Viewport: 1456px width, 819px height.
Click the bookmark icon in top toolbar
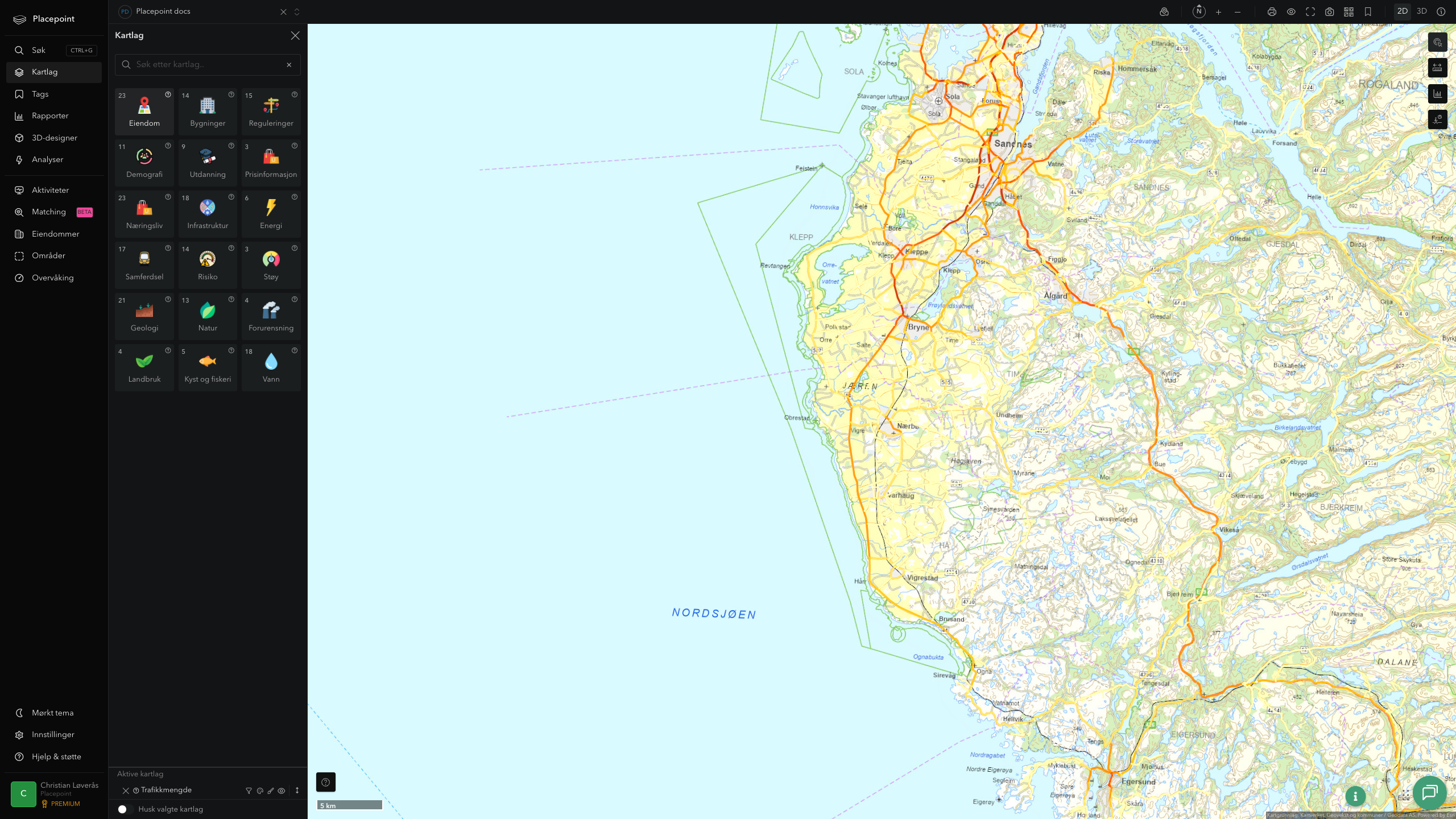tap(1368, 11)
